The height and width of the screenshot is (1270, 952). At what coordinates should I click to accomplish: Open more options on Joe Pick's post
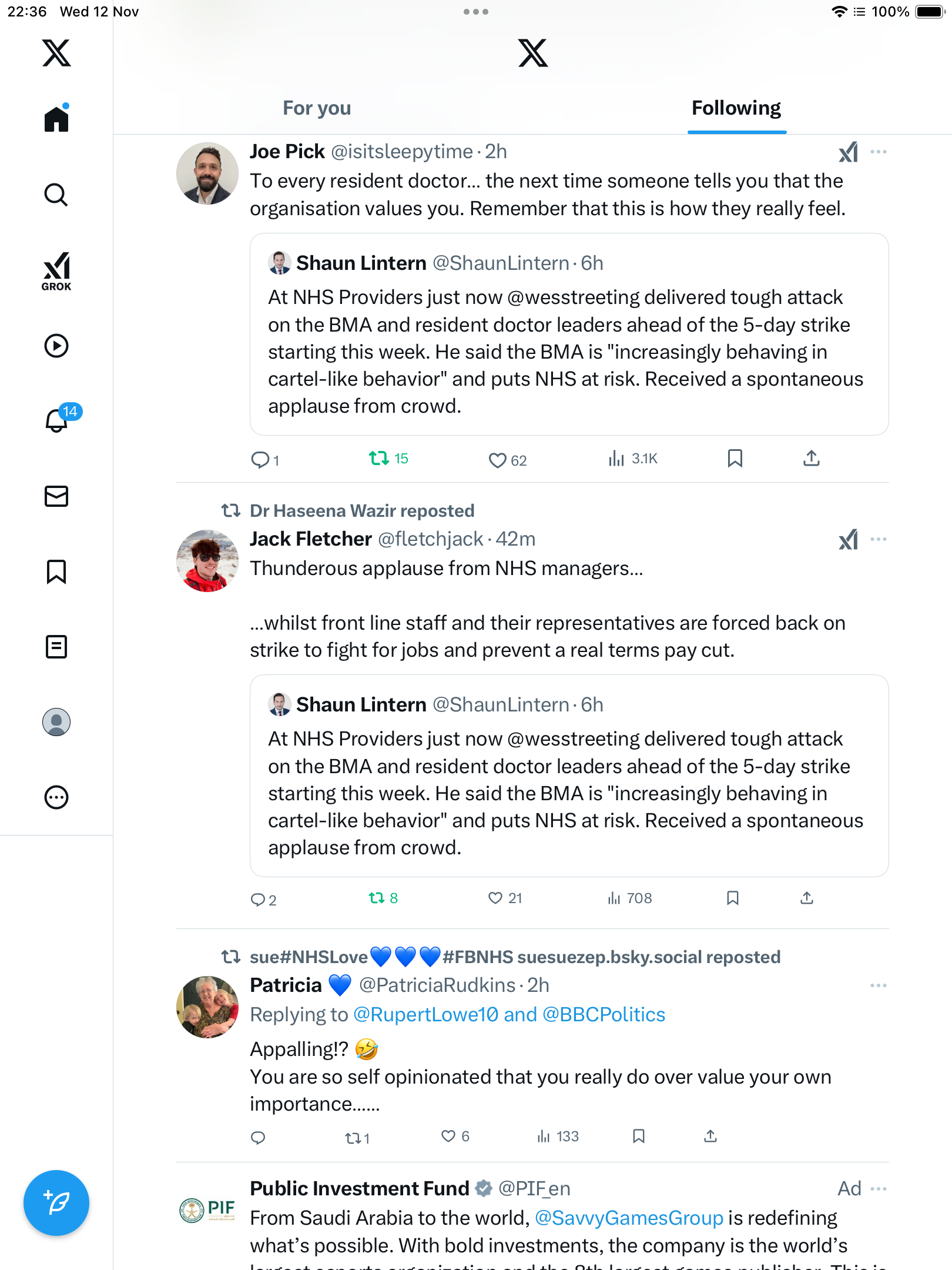point(879,152)
